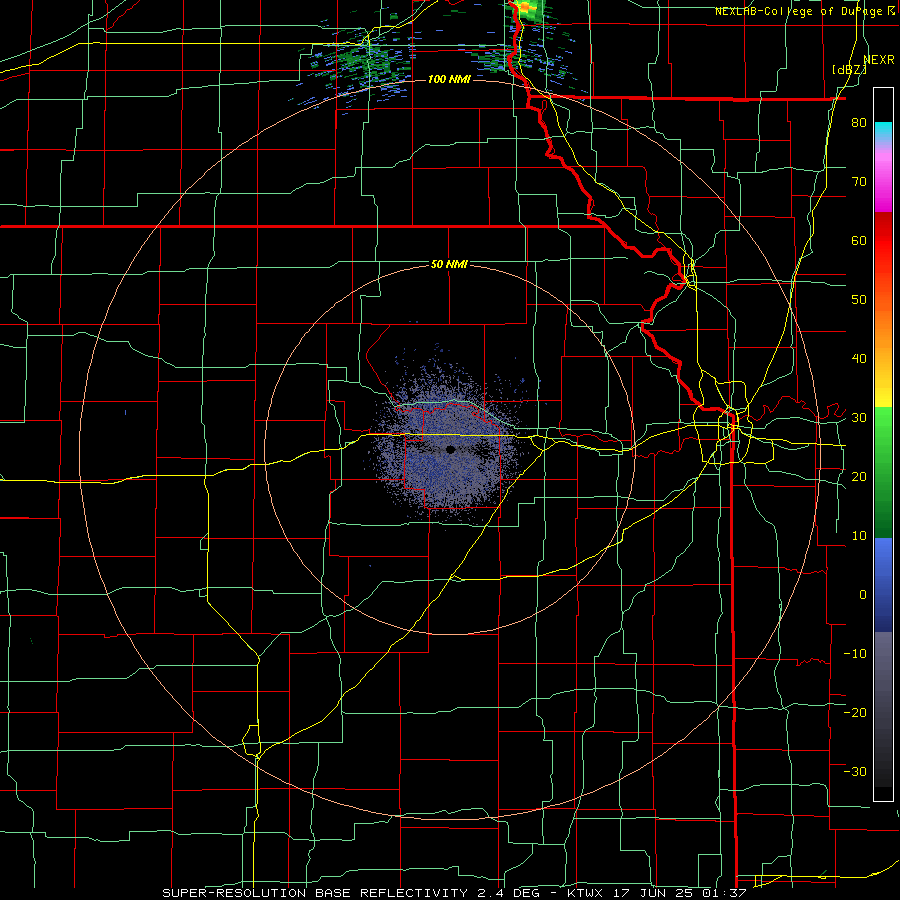The image size is (900, 900).
Task: Click the blue band of the color scale
Action: coord(883,585)
